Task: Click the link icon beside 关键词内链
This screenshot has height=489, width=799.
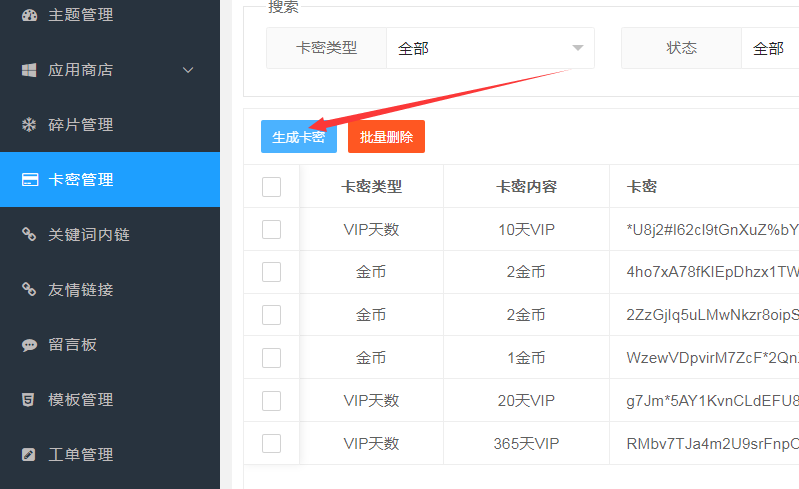Action: pos(29,235)
